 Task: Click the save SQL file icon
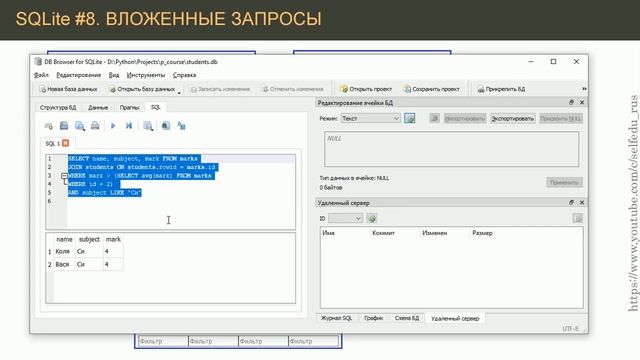(80, 126)
